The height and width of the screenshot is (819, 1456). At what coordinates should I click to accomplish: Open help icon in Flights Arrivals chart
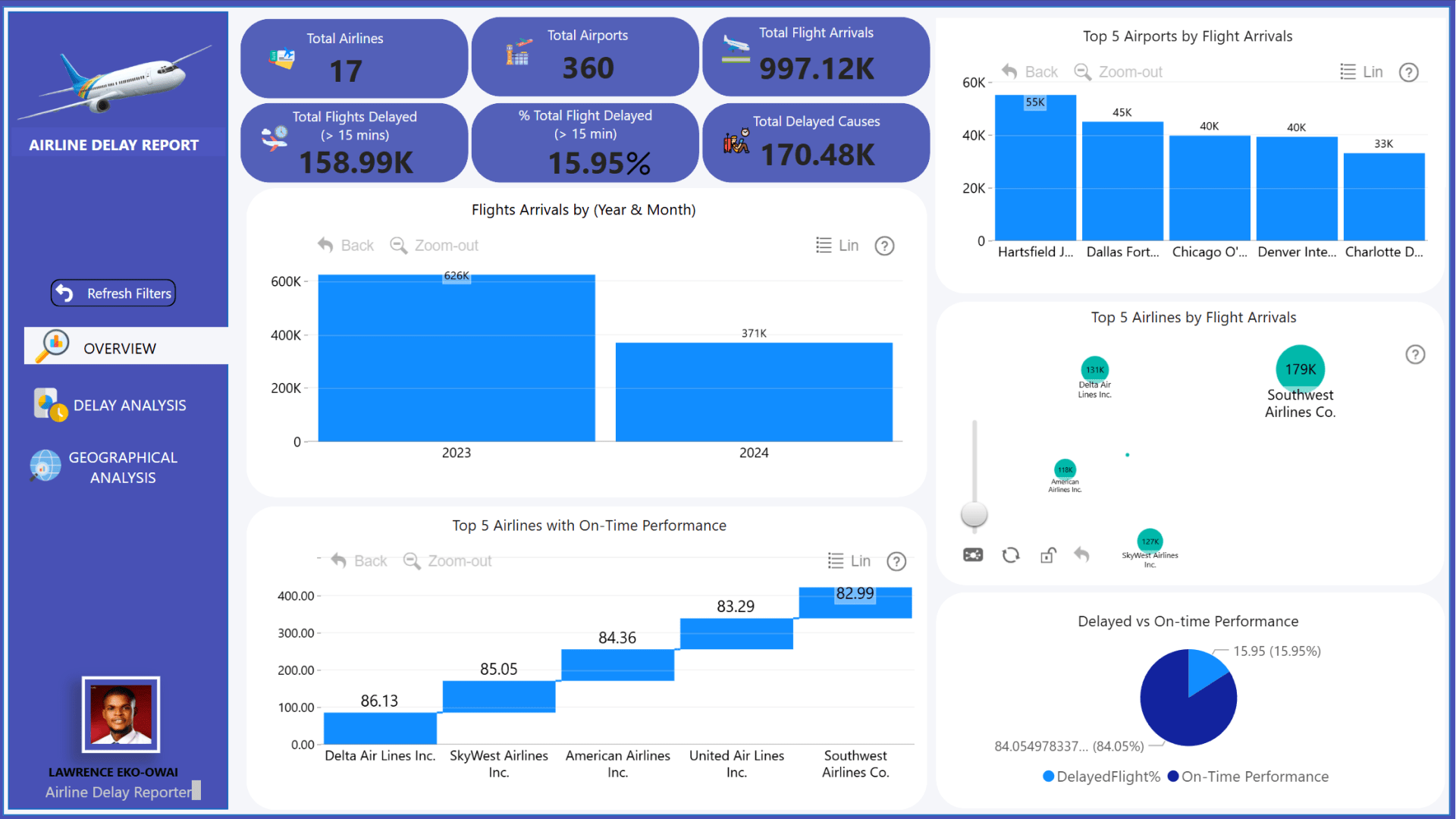pyautogui.click(x=884, y=246)
